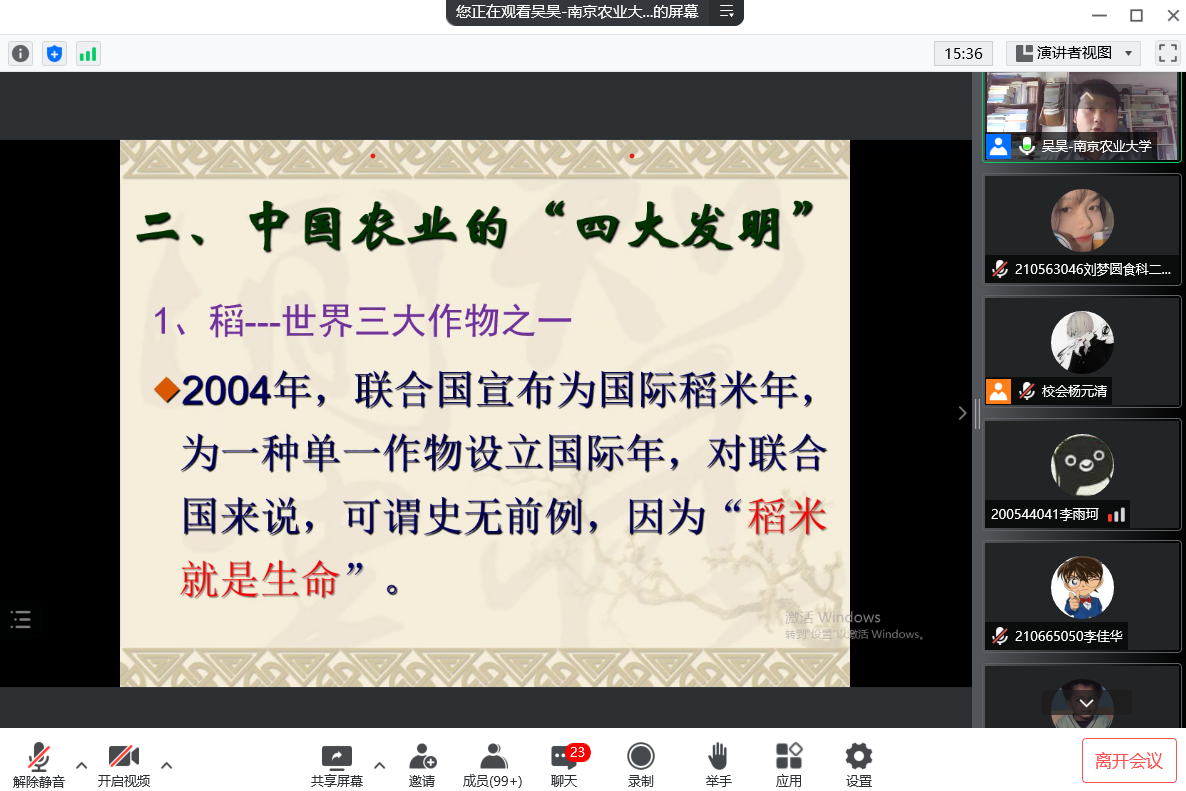Open the invite participants icon
The image size is (1186, 791).
(422, 765)
